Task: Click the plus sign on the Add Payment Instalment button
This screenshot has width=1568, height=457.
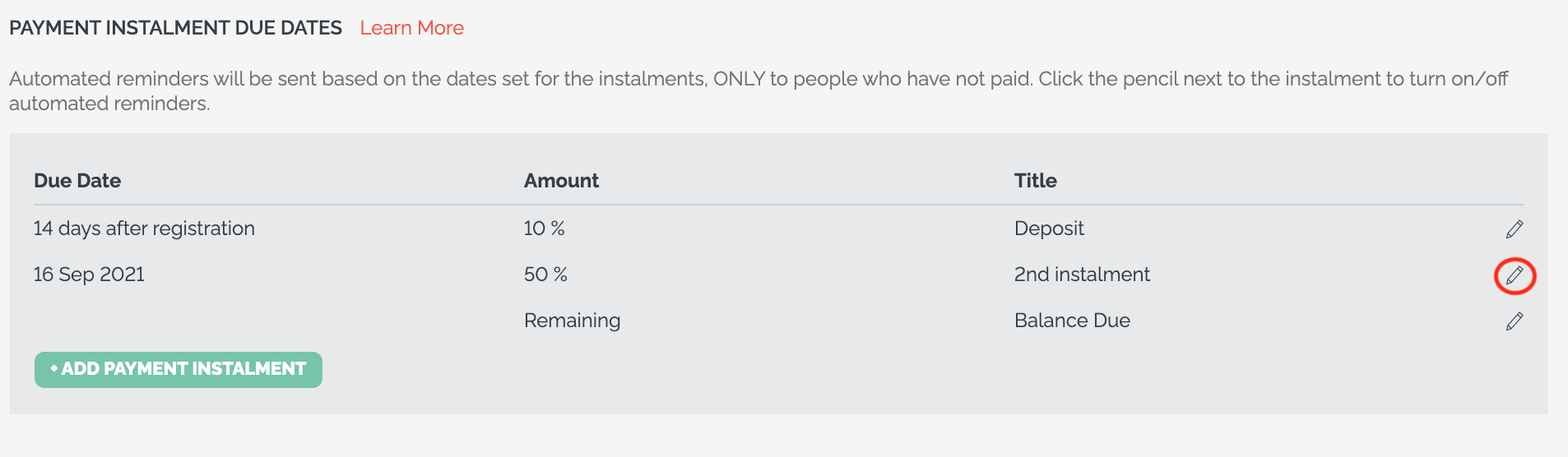Action: point(54,369)
